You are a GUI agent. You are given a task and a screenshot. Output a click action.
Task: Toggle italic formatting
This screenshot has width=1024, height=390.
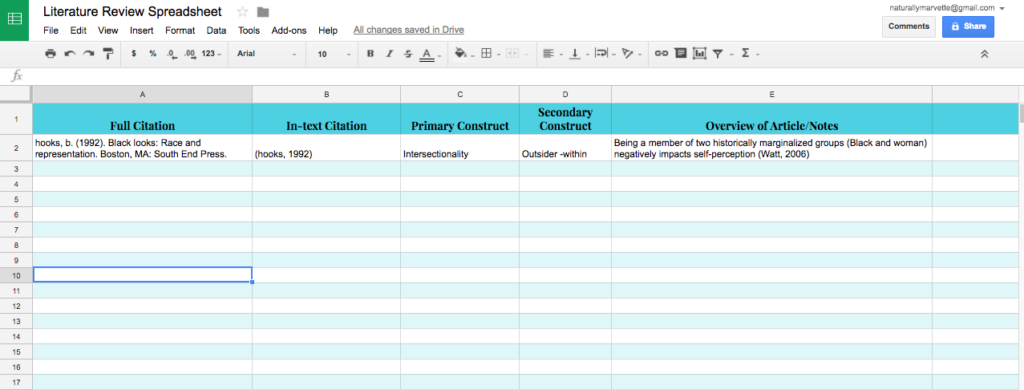click(x=389, y=54)
